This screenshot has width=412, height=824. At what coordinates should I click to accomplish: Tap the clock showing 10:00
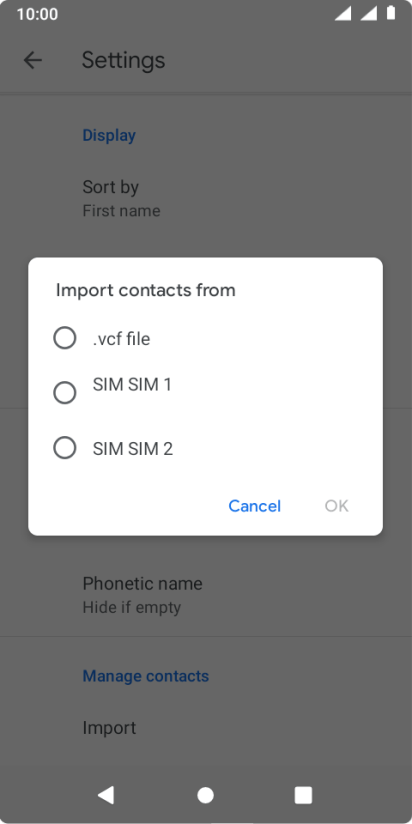point(37,14)
